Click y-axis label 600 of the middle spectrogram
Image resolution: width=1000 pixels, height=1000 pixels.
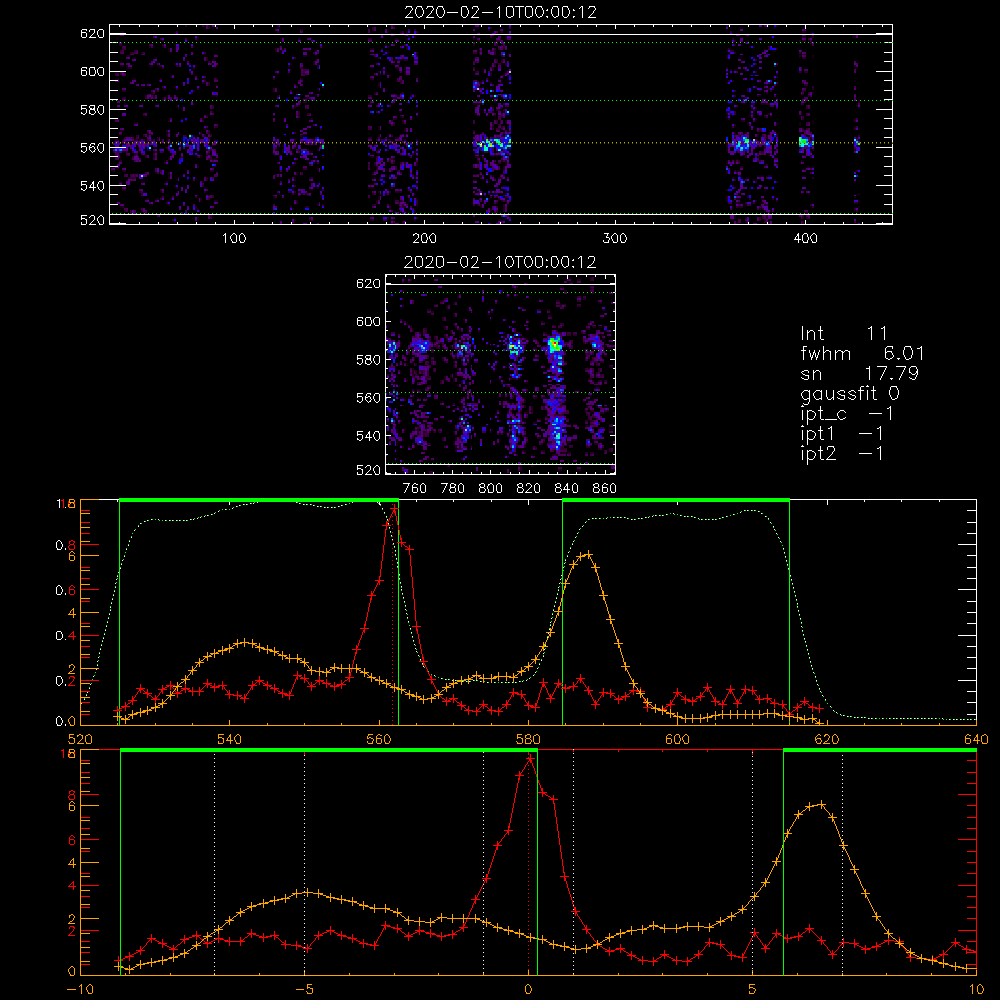pos(368,321)
